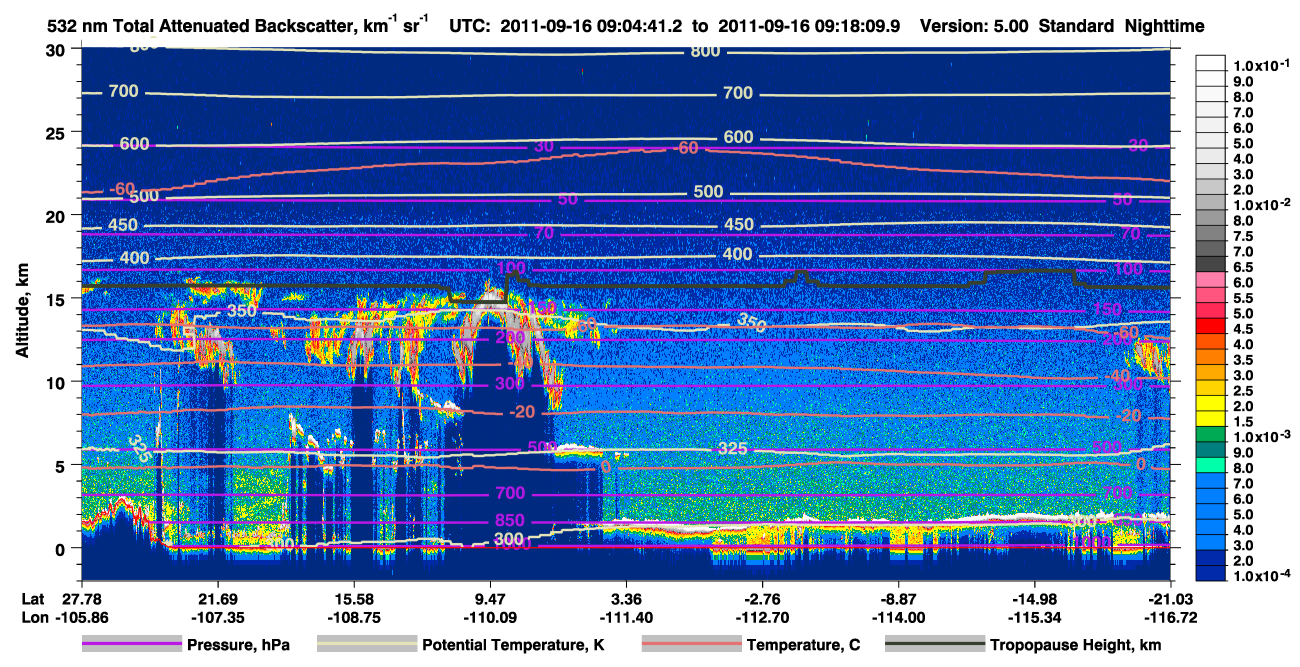Viewport: 1300px width, 667px height.
Task: Select the dark tropopause line sample in legend
Action: click(x=934, y=645)
